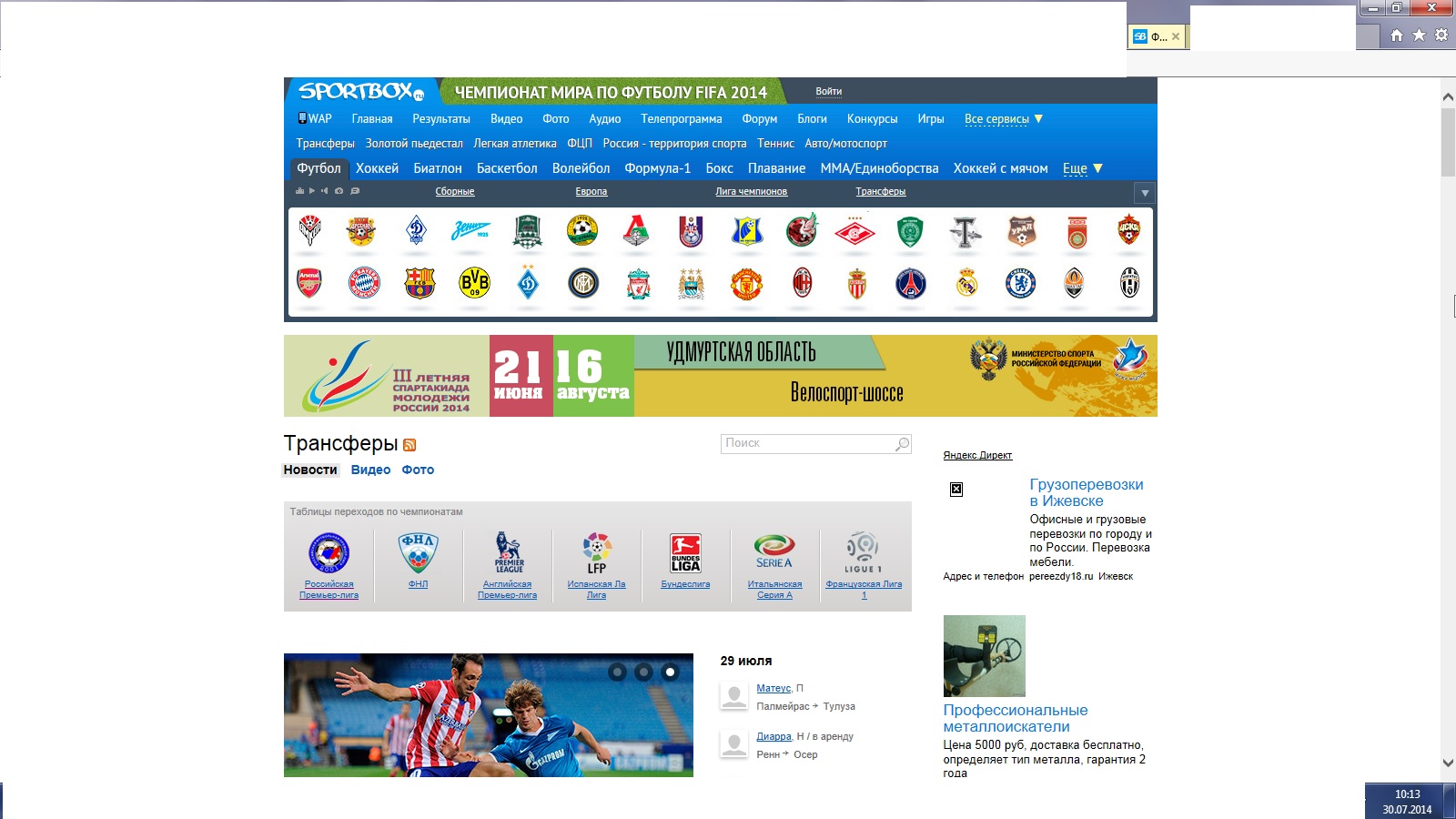This screenshot has height=819, width=1456.
Task: Switch to the Видео tab under Трансферы
Action: pyautogui.click(x=370, y=470)
